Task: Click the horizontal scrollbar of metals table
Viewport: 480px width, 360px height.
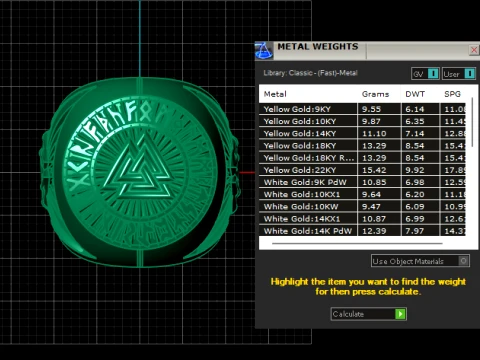Action: (357, 243)
